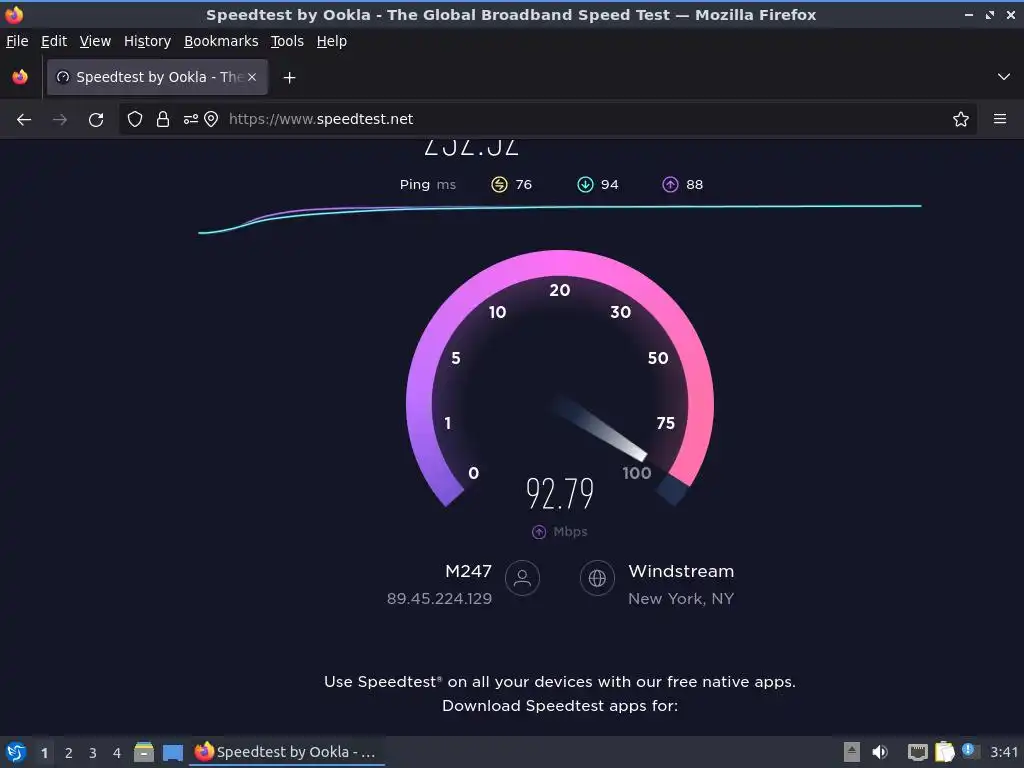Viewport: 1024px width, 768px height.
Task: Switch to workspace 2
Action: coord(69,753)
